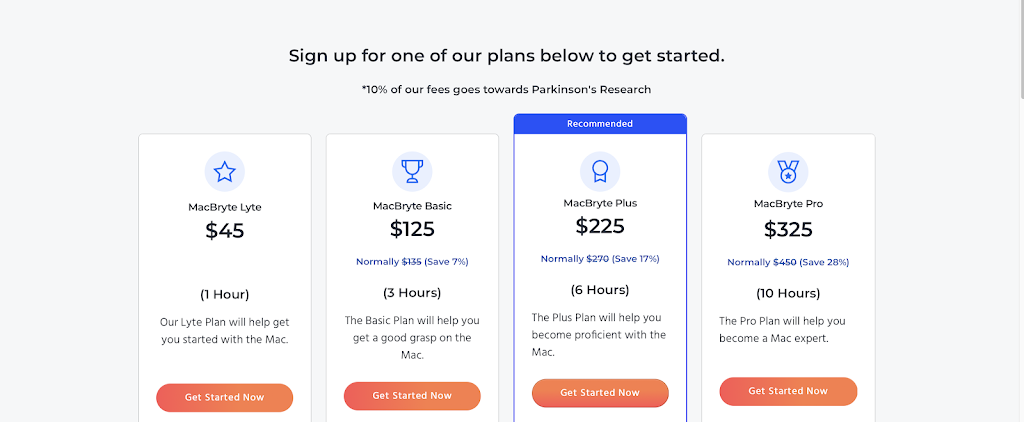Click the MacBryte Pro plan title
This screenshot has width=1024, height=422.
pyautogui.click(x=788, y=204)
